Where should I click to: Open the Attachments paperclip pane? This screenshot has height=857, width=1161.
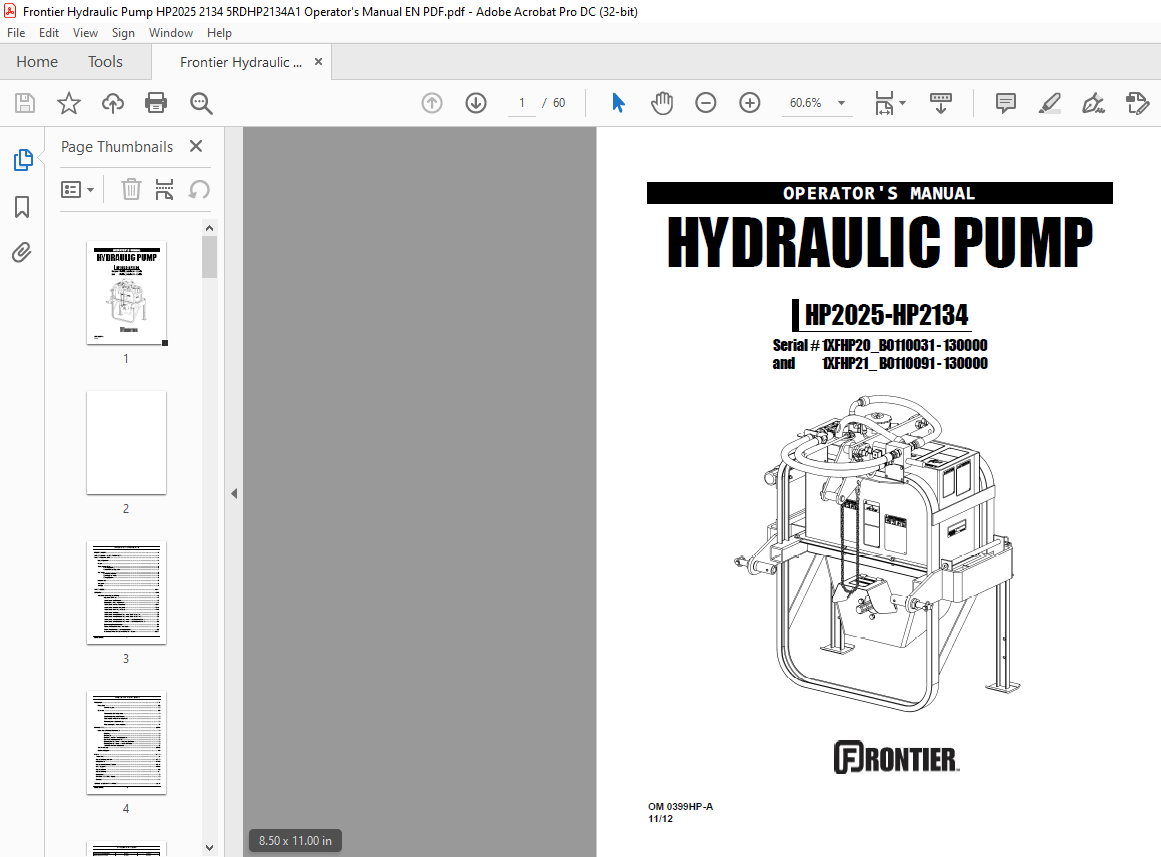pyautogui.click(x=22, y=253)
